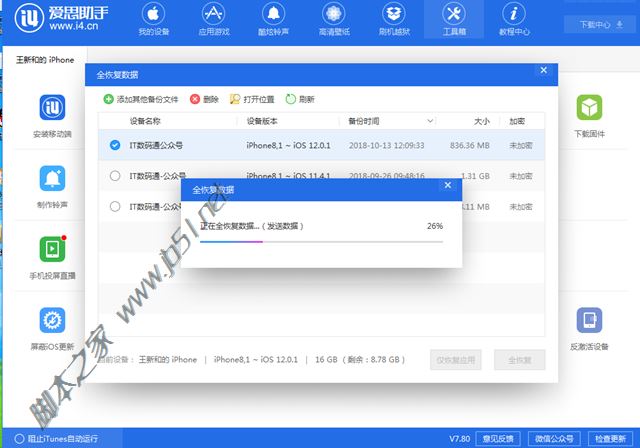The height and width of the screenshot is (448, 640).
Task: Click the 1.31 GB size cell
Action: click(x=475, y=176)
